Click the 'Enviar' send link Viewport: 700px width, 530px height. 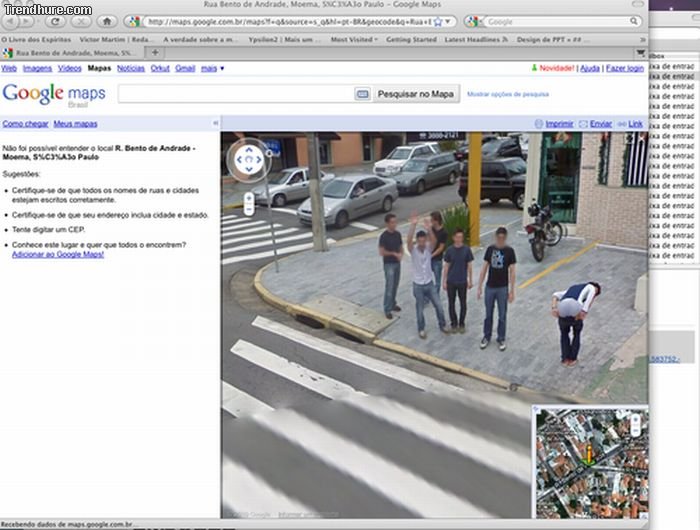(x=600, y=124)
